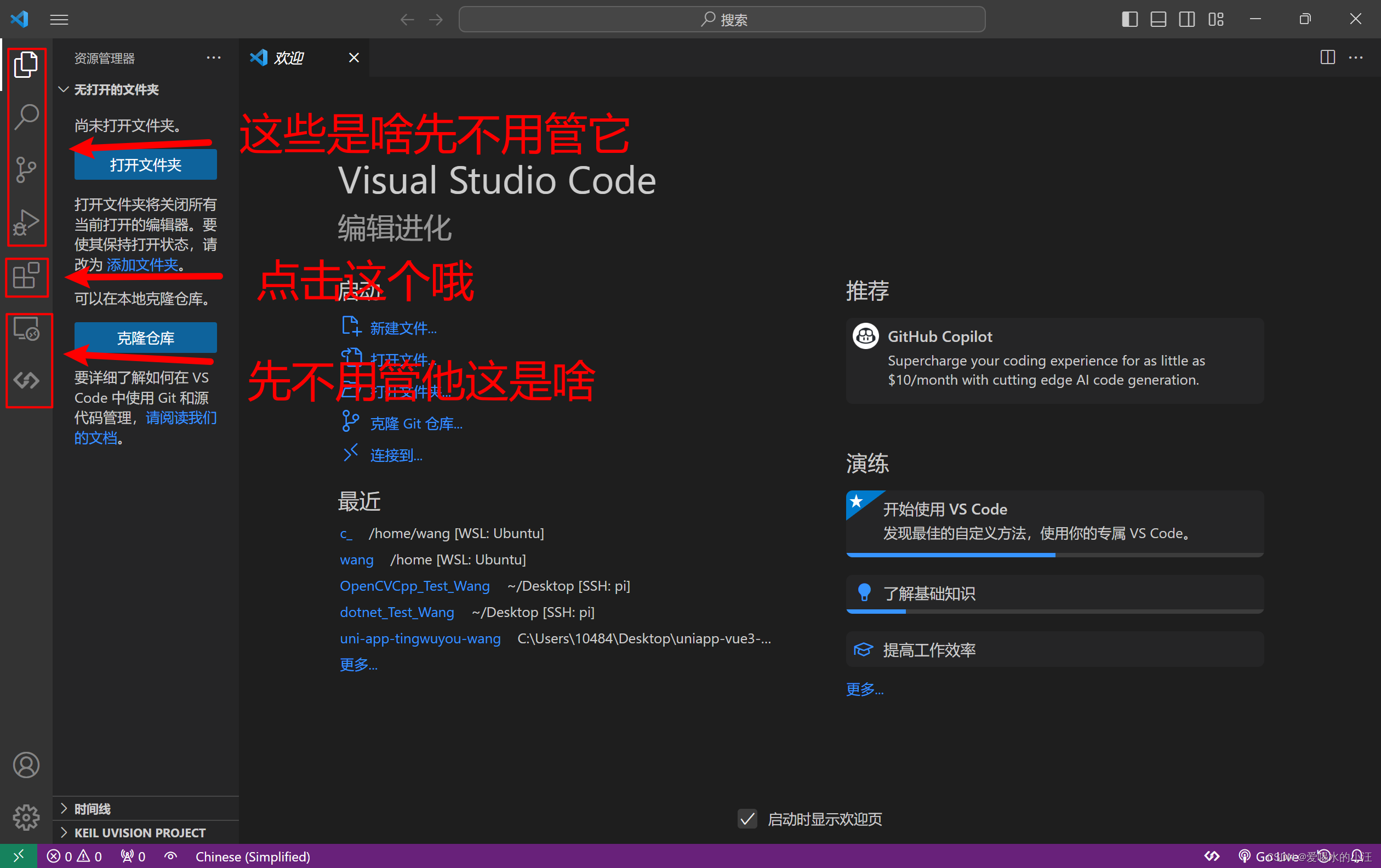Open the Extensions view icon
The width and height of the screenshot is (1381, 868).
click(26, 276)
